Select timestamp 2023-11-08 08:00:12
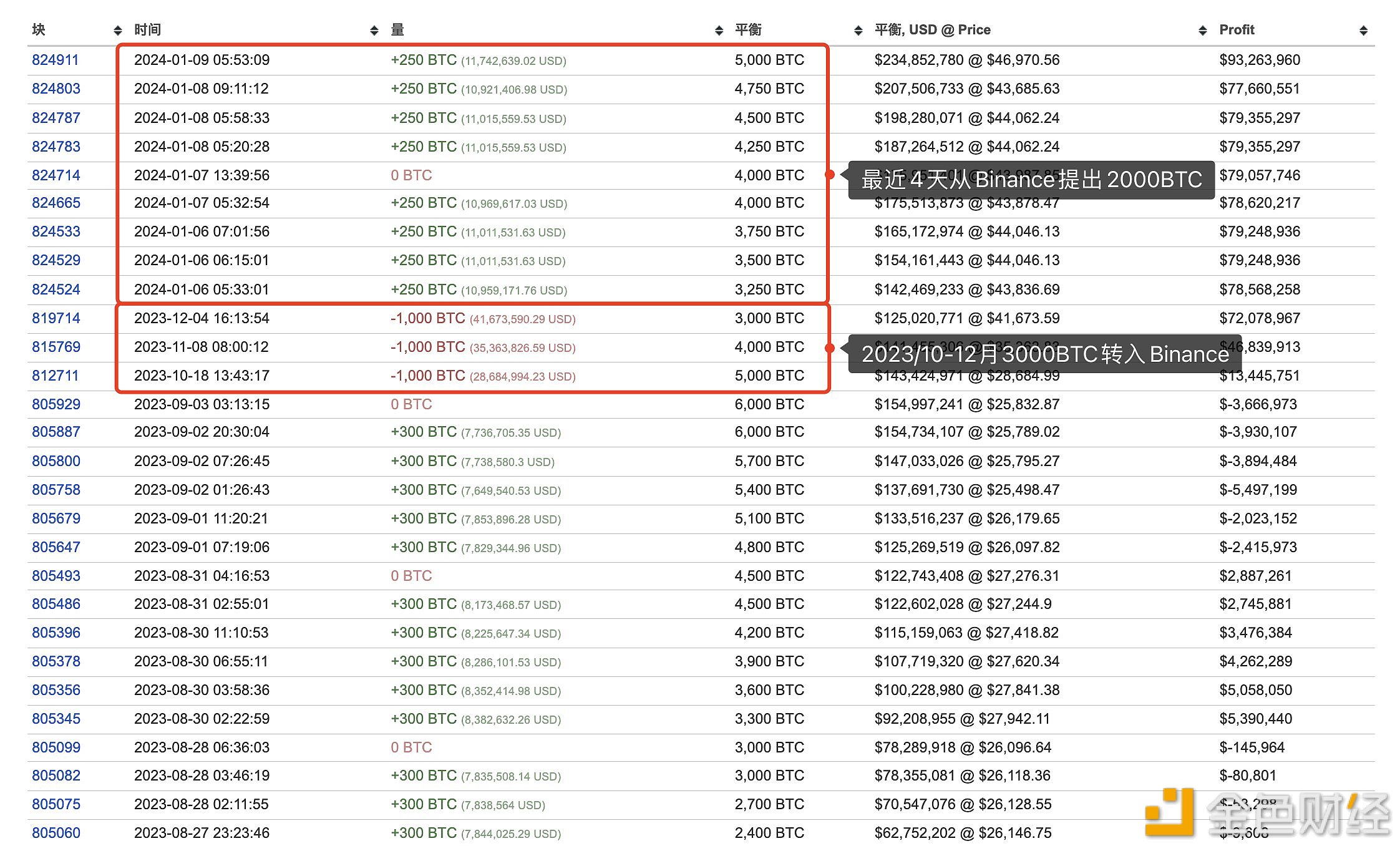Viewport: 1400px width, 846px height. pos(202,347)
